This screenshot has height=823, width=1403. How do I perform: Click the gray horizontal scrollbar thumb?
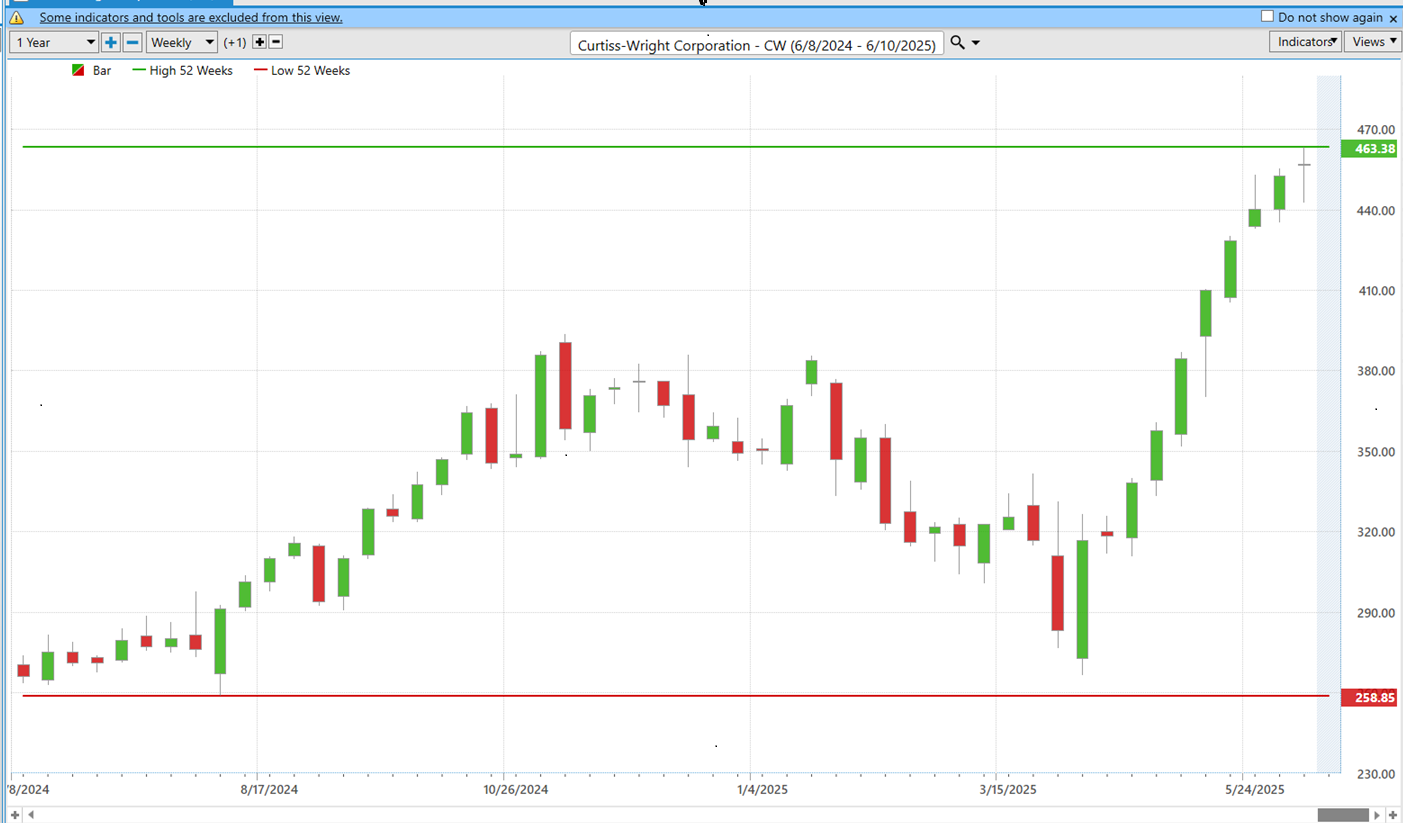click(1343, 815)
